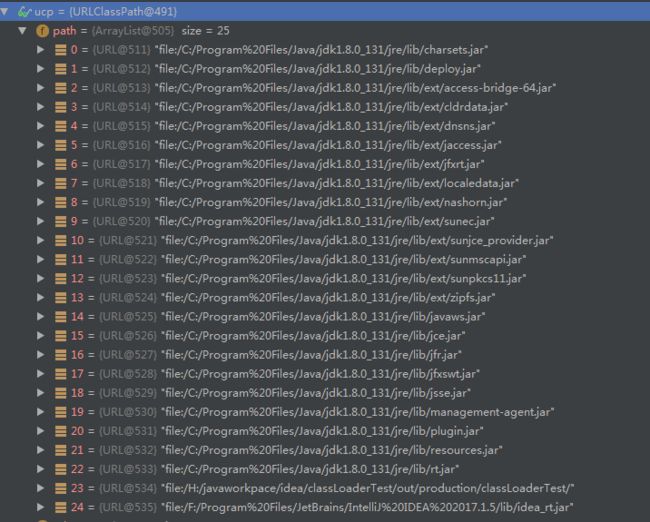Click array element icon of localedata.jar row
The image size is (650, 522).
tap(61, 184)
